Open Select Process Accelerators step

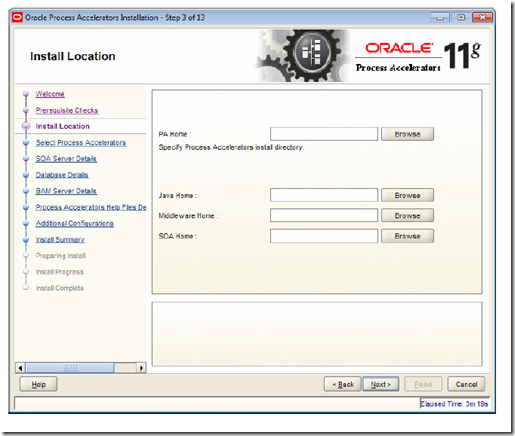(x=81, y=143)
